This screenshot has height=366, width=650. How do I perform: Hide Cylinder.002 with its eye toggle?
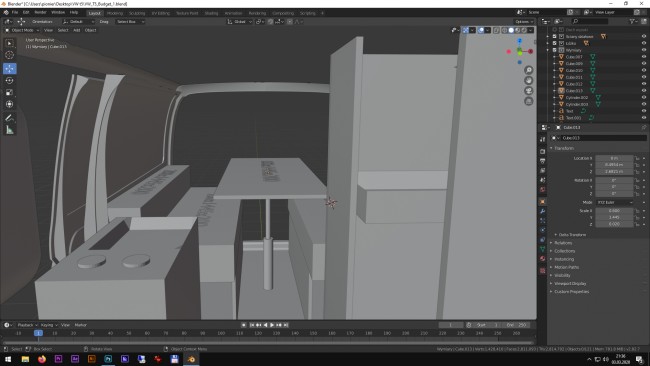[644, 97]
